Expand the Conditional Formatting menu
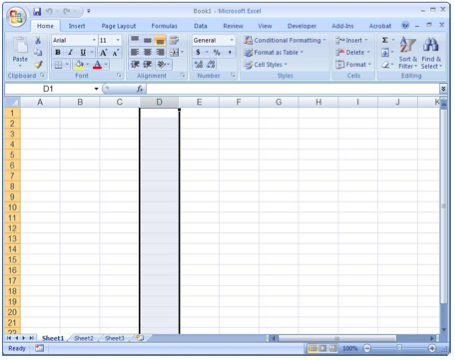The image size is (455, 360). click(285, 40)
